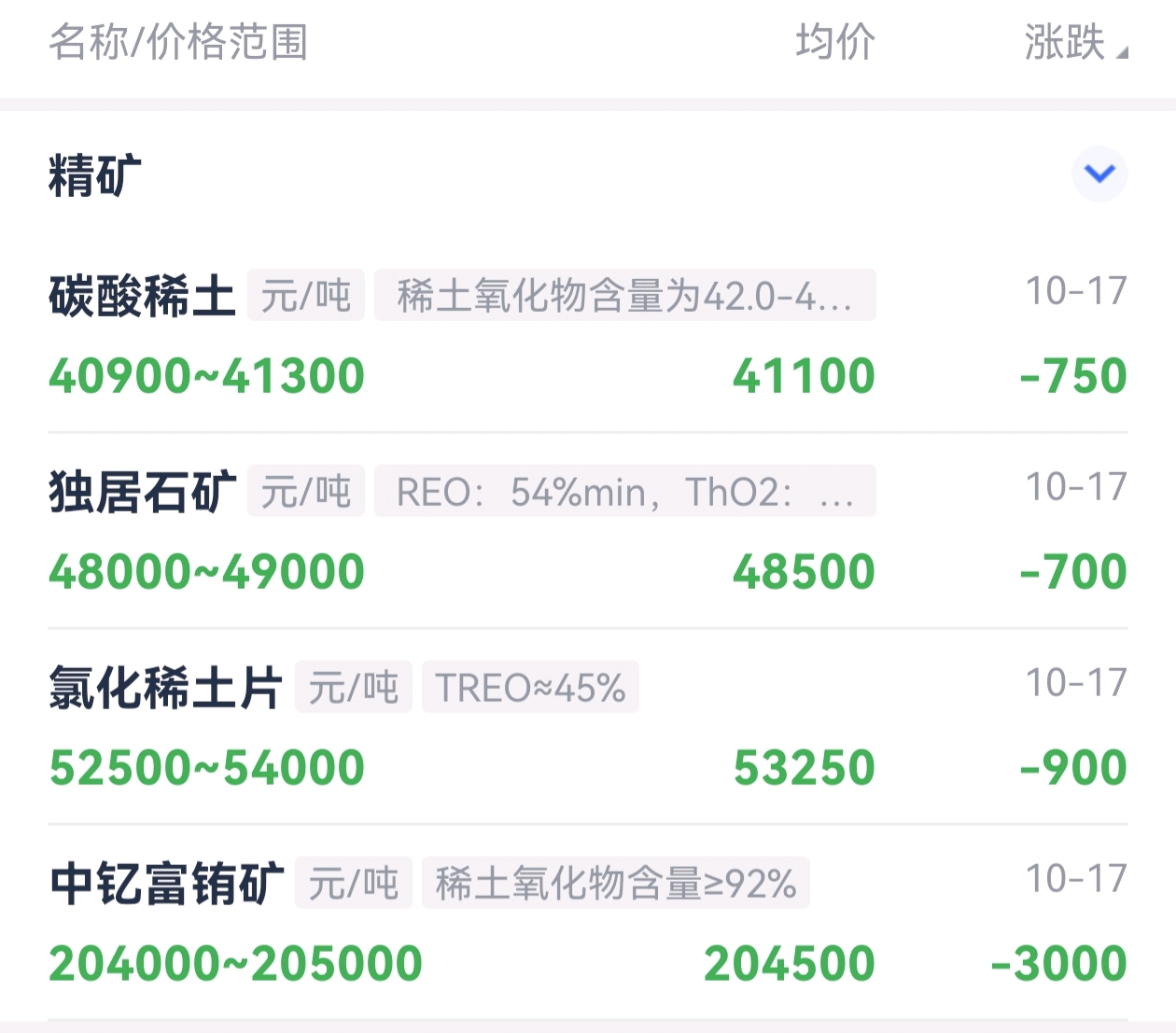
Task: Tap the 稀土氧化物含量为42.0 spec tag
Action: [x=624, y=296]
